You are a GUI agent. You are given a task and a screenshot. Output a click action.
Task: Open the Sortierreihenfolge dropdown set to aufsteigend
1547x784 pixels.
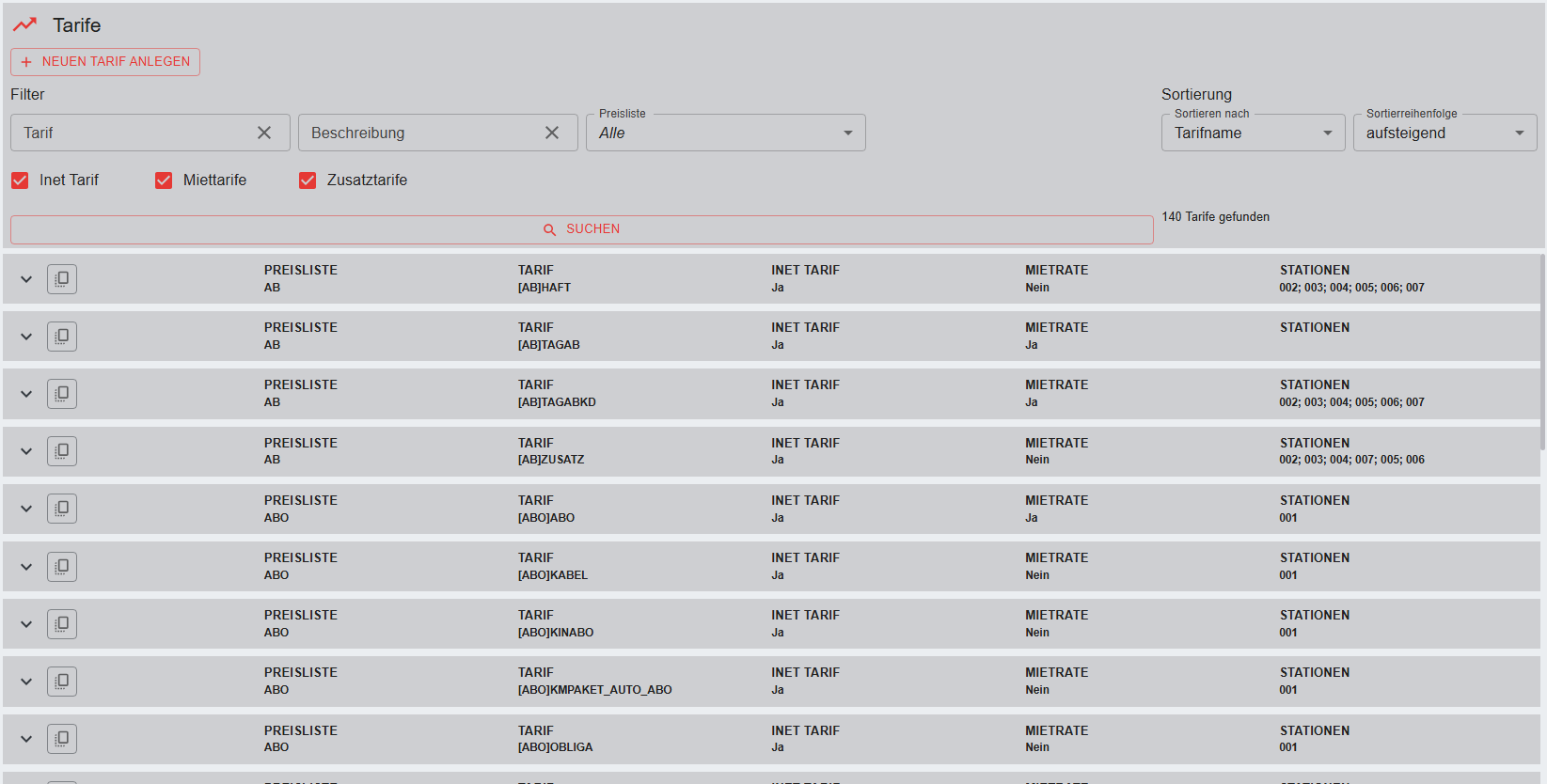pyautogui.click(x=1444, y=133)
